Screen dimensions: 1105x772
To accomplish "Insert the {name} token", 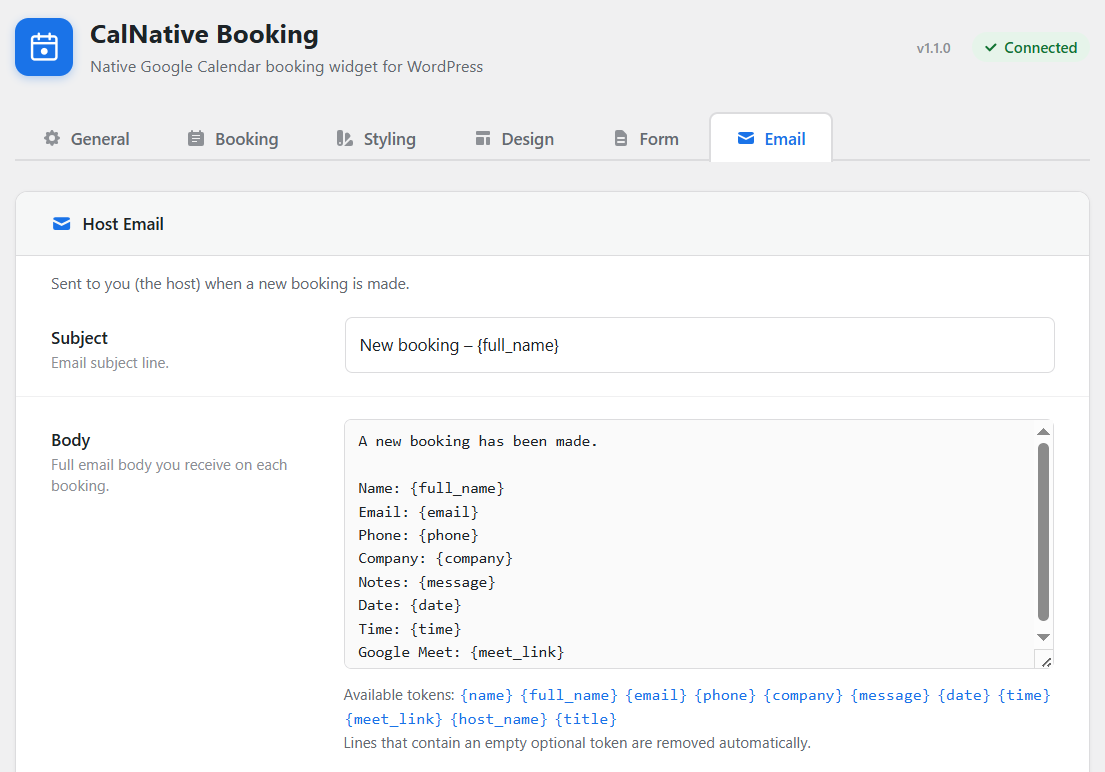I will [486, 695].
